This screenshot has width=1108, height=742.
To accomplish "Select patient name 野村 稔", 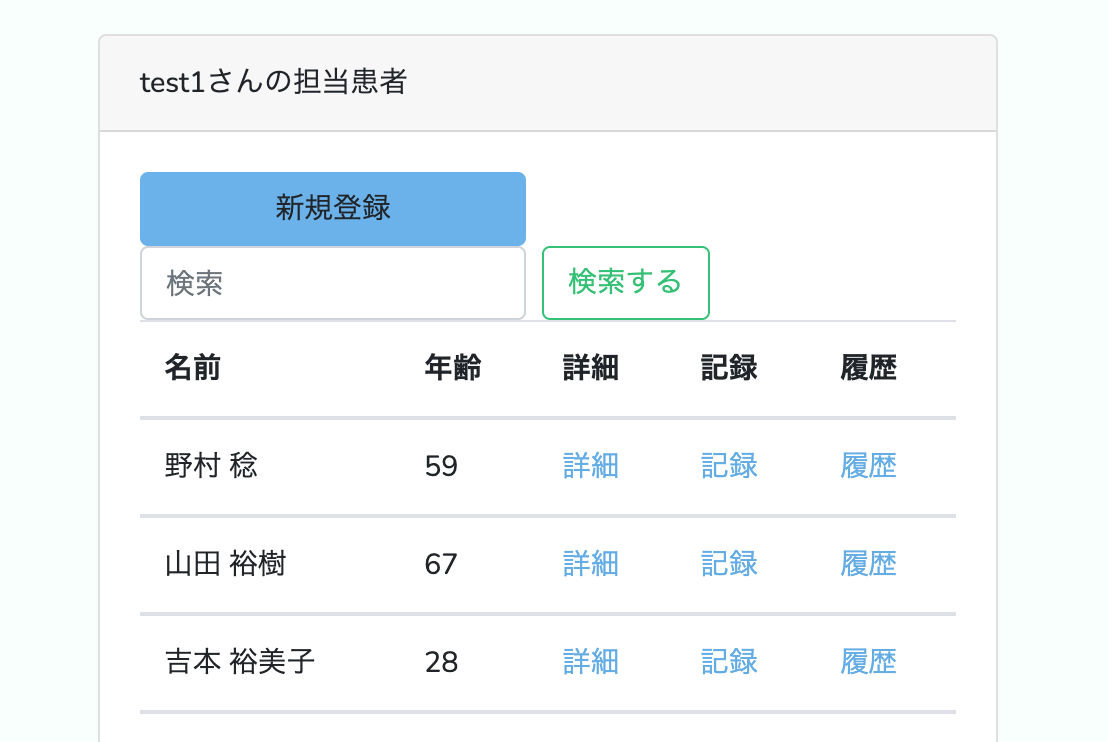I will (x=209, y=465).
